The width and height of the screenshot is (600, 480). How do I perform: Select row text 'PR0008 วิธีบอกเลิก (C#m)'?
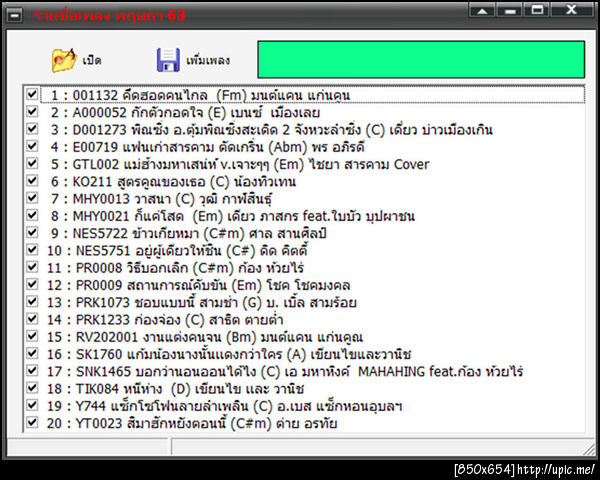155,268
